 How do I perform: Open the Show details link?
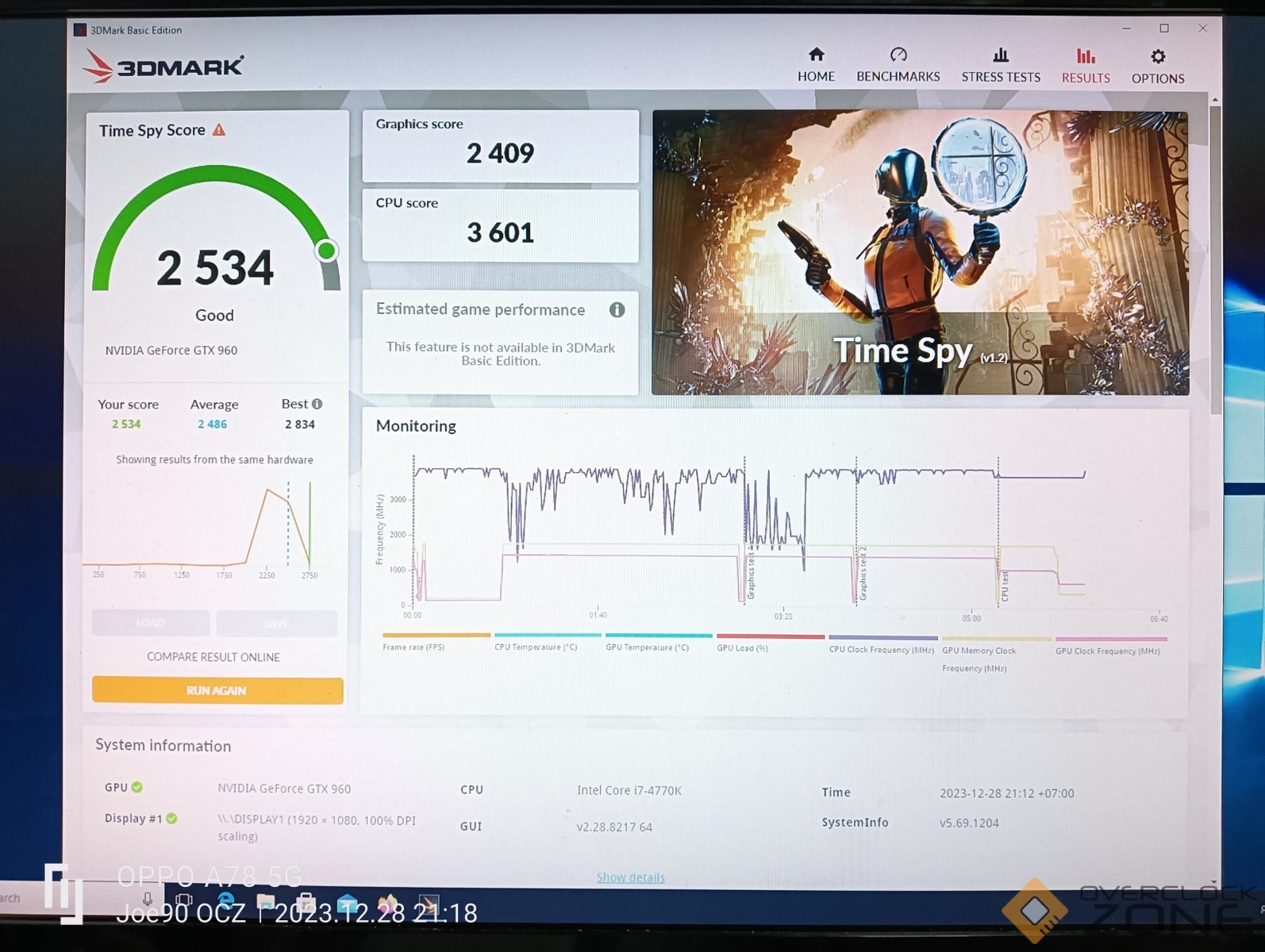pyautogui.click(x=631, y=877)
